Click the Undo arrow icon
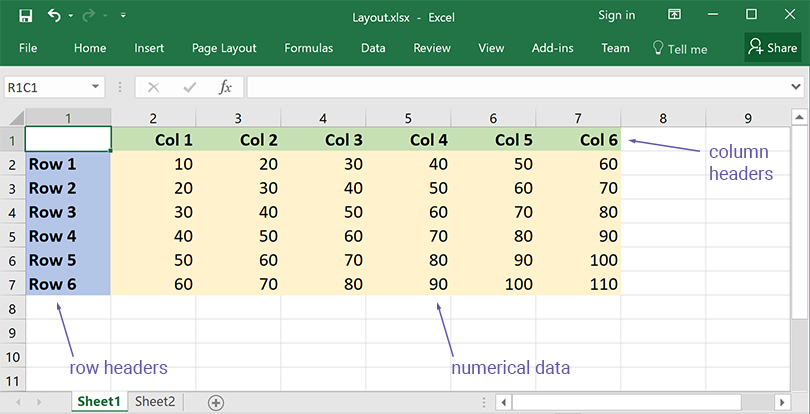The image size is (810, 414). click(54, 15)
